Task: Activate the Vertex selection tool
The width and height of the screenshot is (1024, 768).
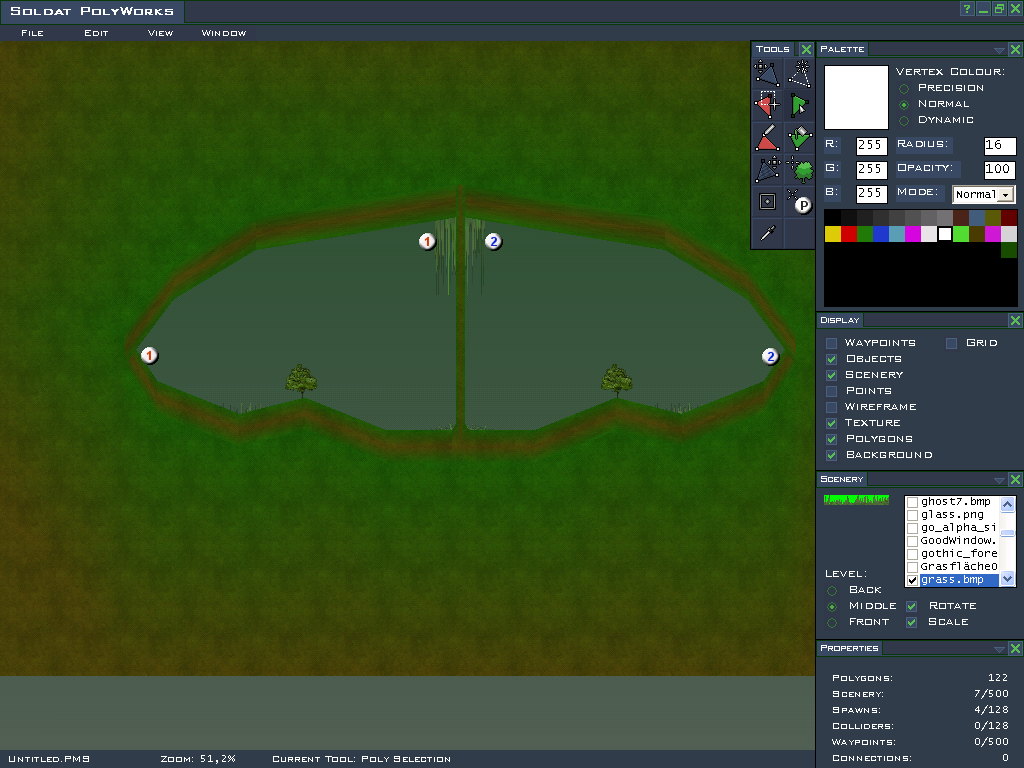Action: point(767,104)
